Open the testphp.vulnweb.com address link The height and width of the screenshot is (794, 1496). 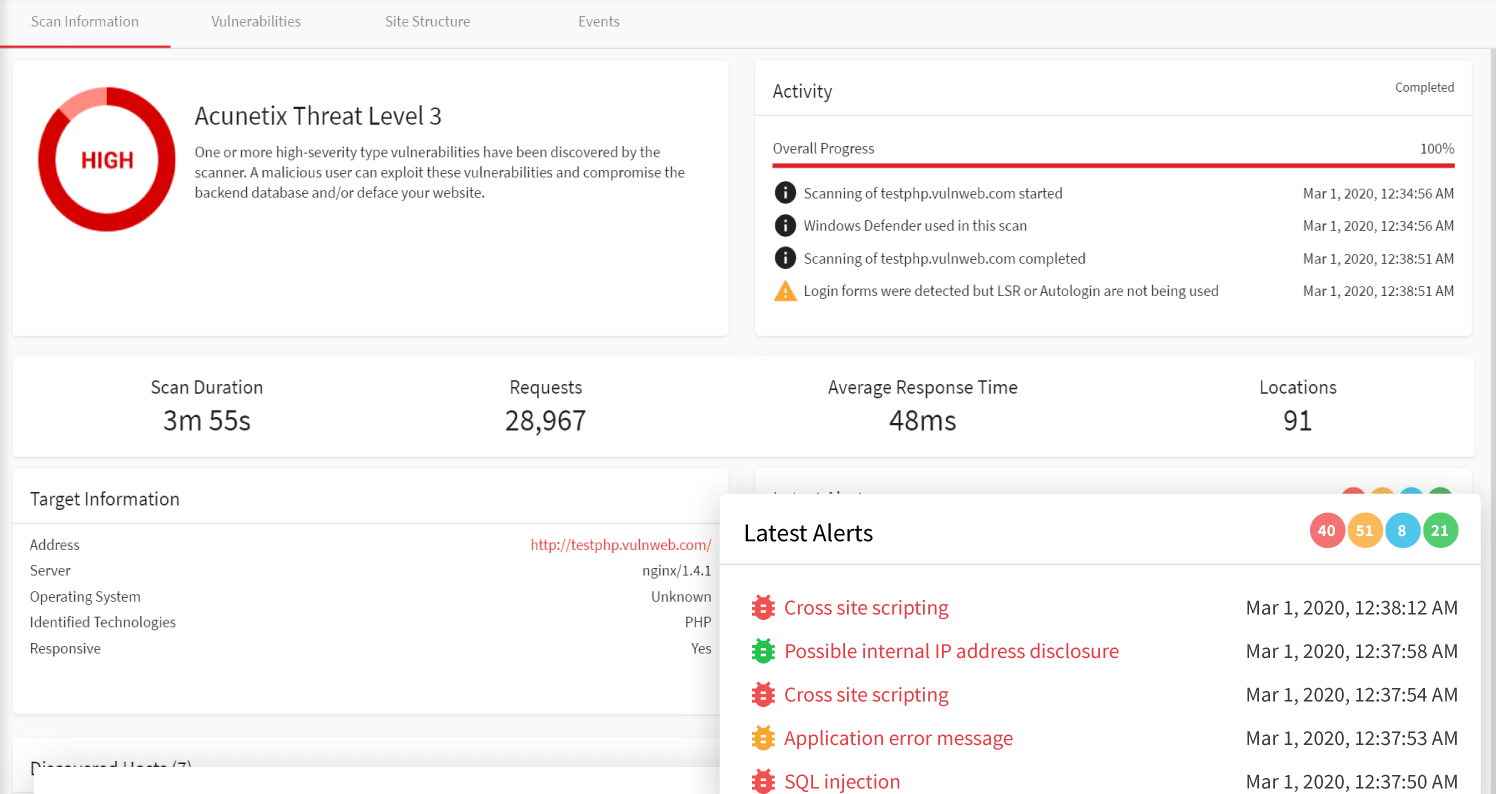coord(621,545)
